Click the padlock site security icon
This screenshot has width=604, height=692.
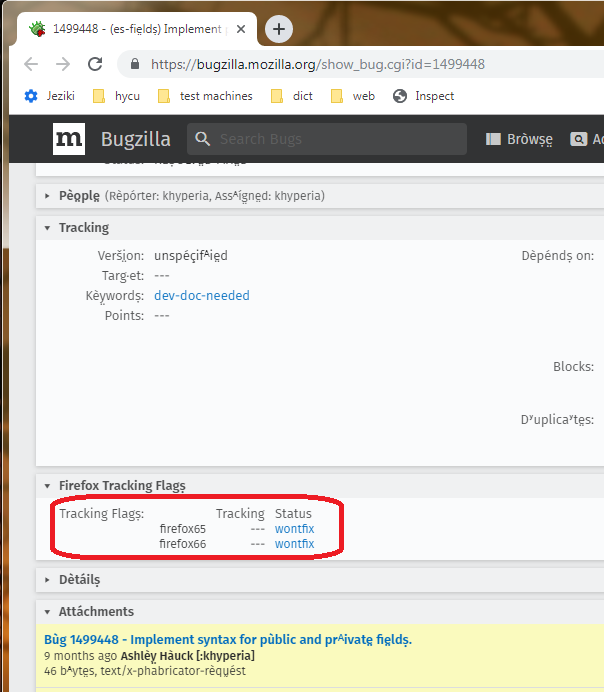pos(135,64)
